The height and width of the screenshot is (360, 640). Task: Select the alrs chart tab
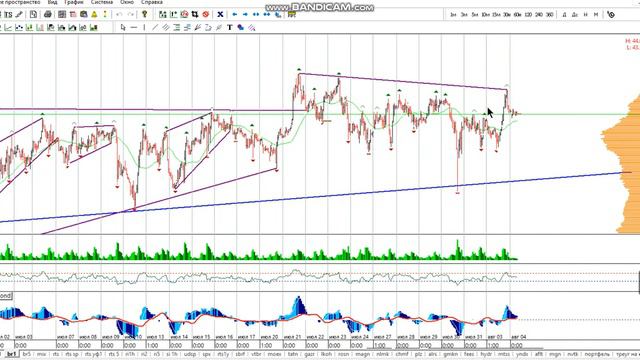pyautogui.click(x=432, y=354)
